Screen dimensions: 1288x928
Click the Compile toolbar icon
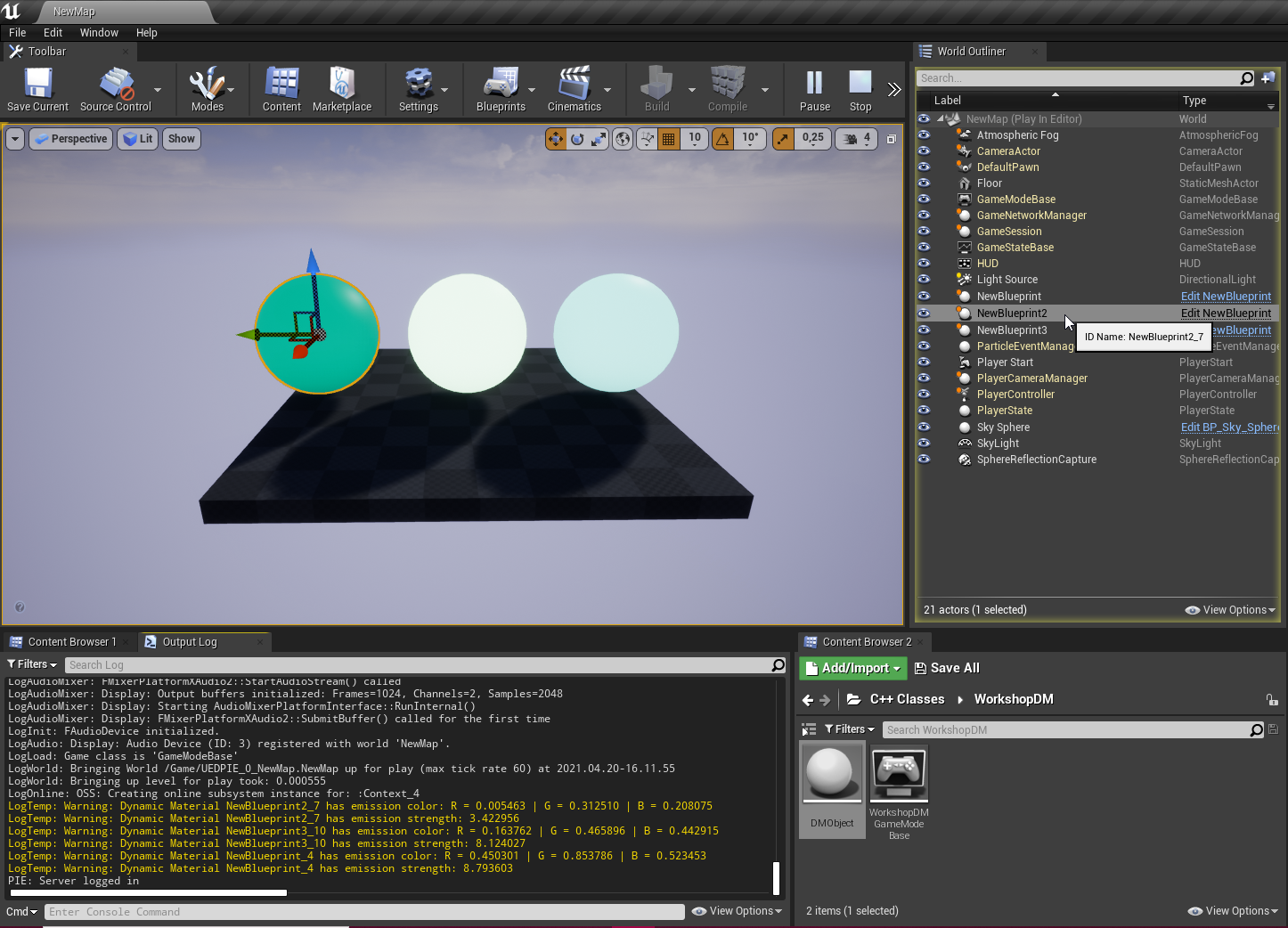point(728,90)
